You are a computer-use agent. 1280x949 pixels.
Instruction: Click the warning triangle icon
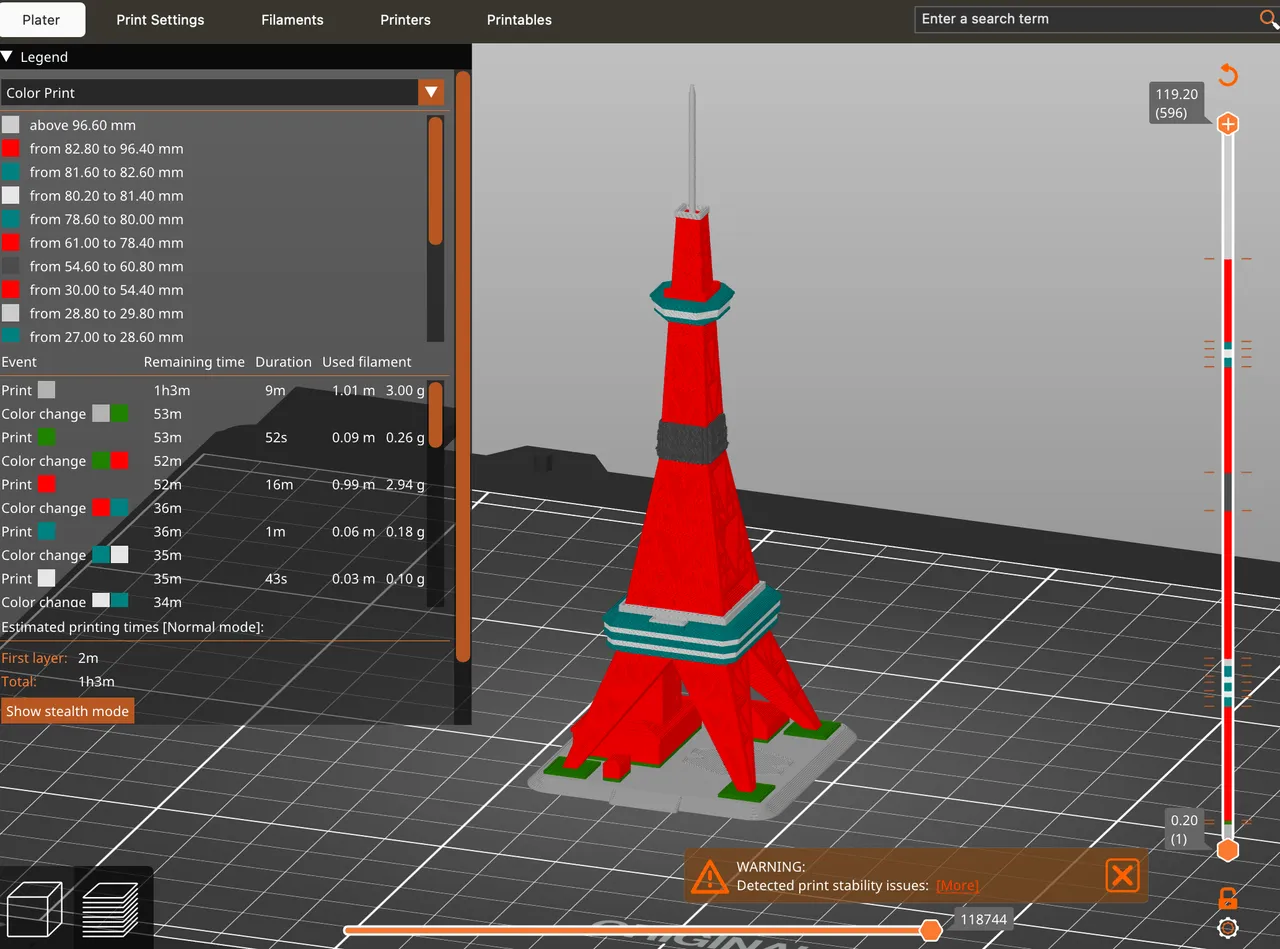click(x=709, y=876)
